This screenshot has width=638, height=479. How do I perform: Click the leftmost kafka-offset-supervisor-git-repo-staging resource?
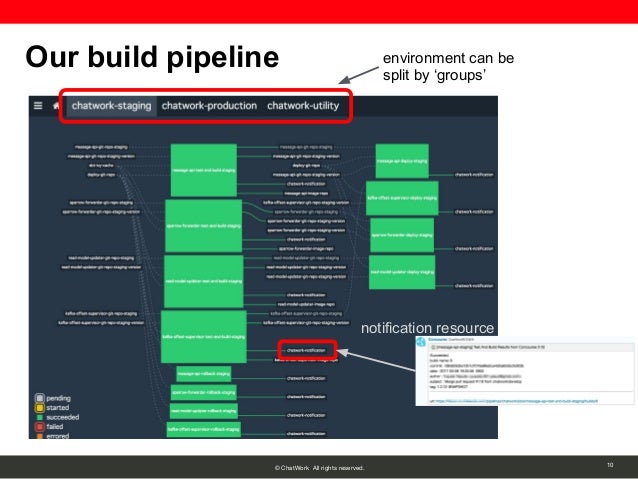[101, 313]
